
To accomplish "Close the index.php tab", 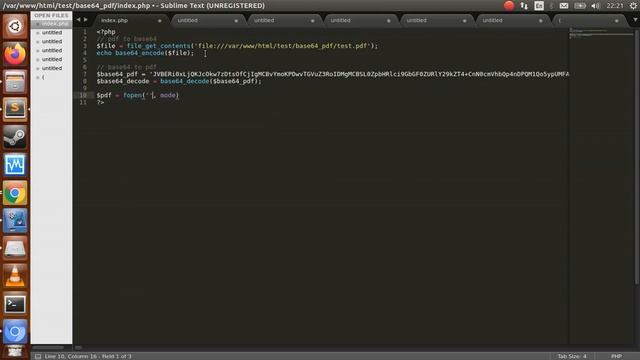I will 160,21.
